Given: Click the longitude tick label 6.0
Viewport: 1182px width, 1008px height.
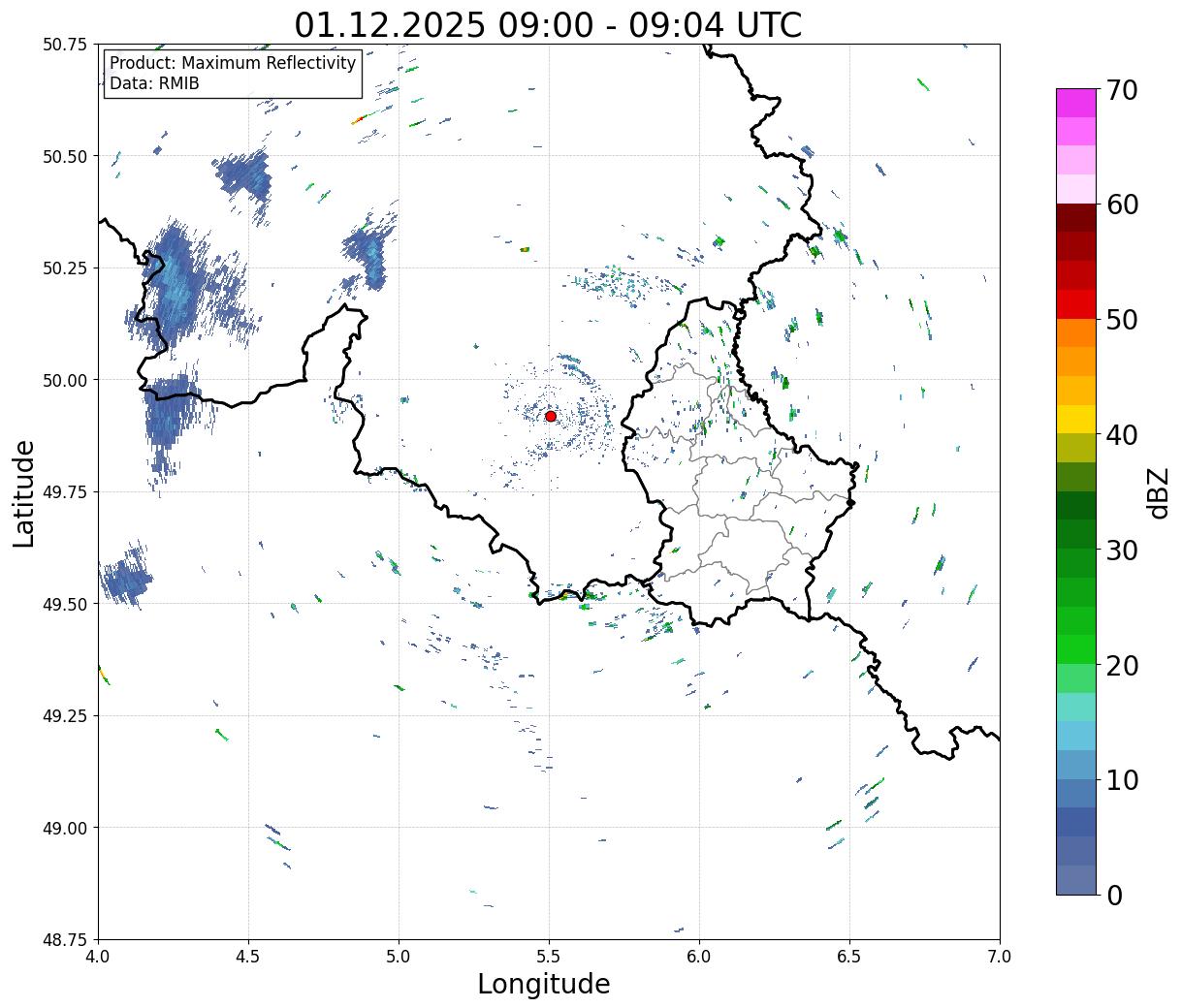Looking at the screenshot, I should click(x=699, y=957).
